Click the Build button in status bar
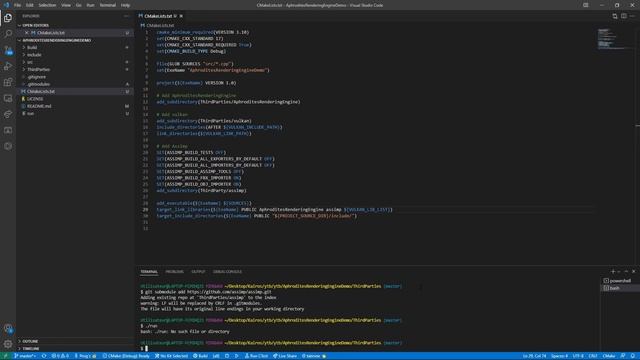The image size is (640, 360). [200, 356]
